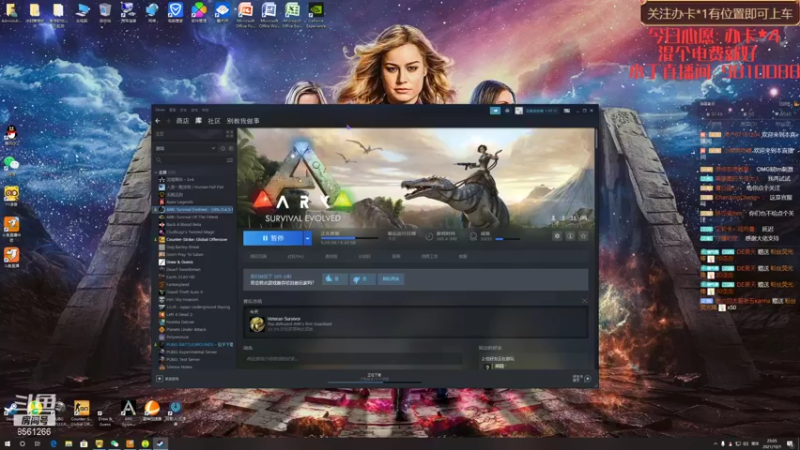Click the recent-activity clock filter icon

[222, 148]
